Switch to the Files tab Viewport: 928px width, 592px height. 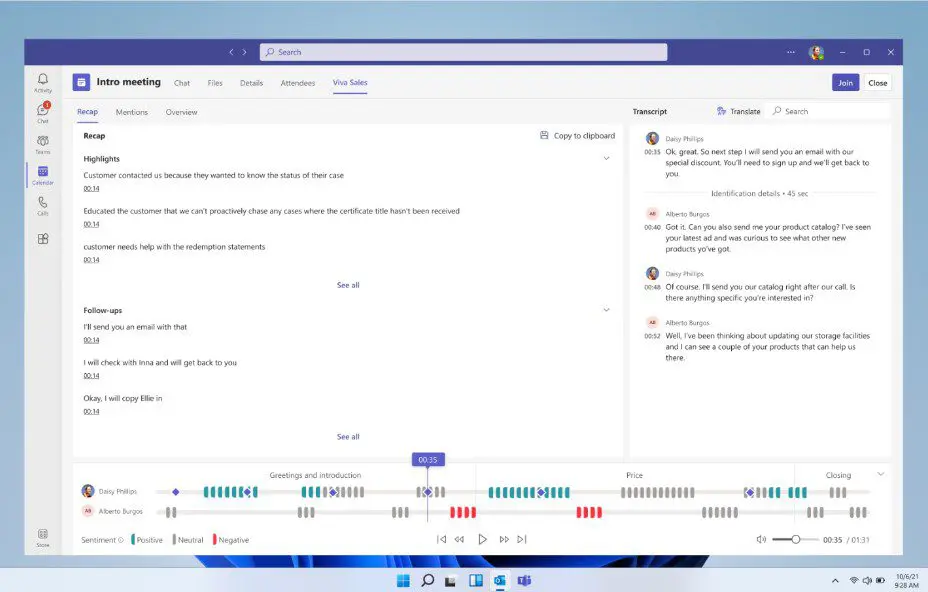[215, 83]
